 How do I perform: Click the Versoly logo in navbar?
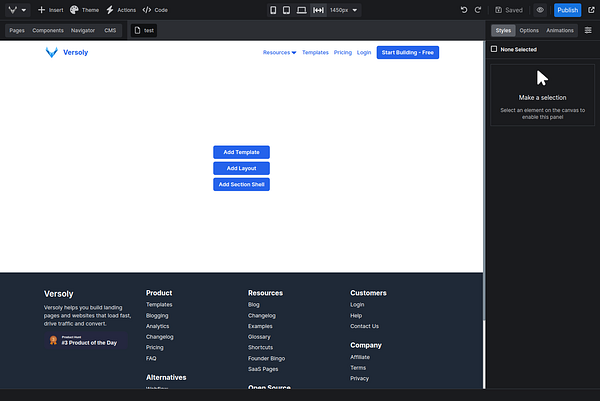(x=67, y=52)
